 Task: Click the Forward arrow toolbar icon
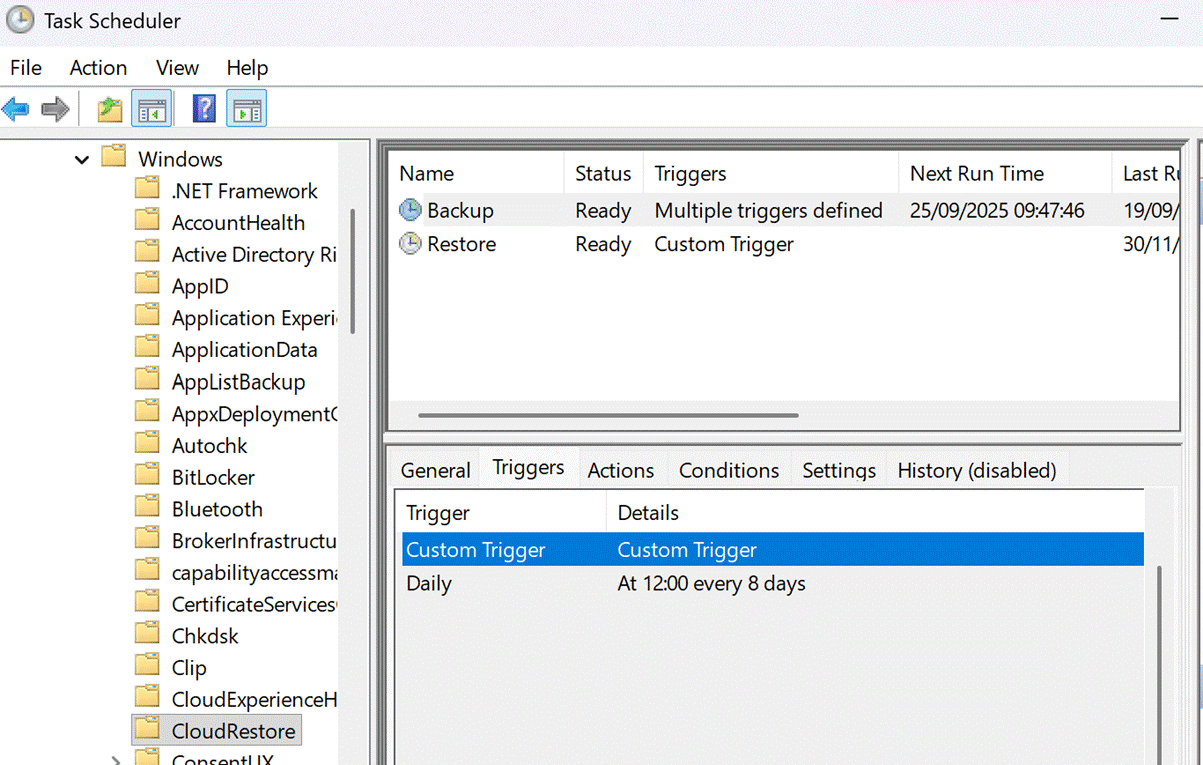coord(55,109)
